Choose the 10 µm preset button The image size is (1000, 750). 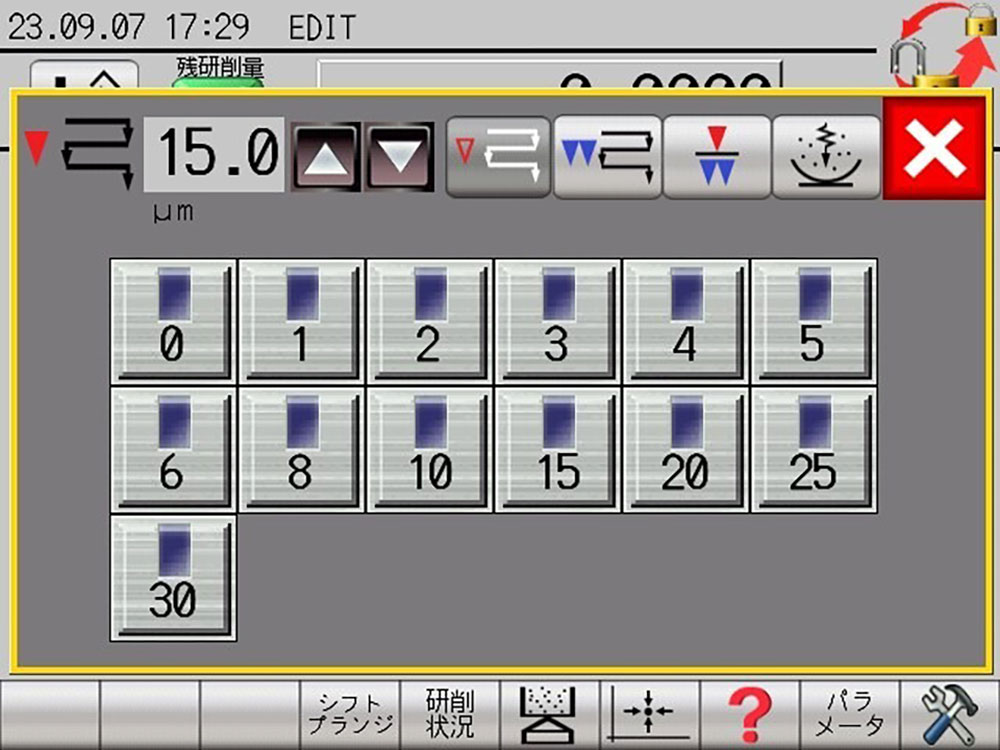coord(430,450)
